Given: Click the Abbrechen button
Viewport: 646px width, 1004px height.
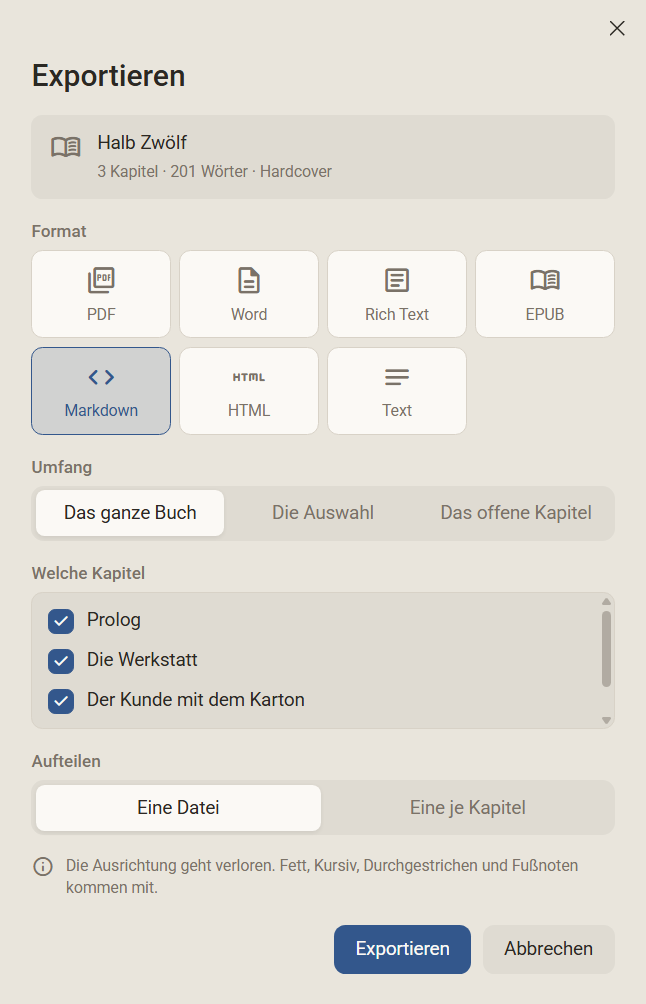Looking at the screenshot, I should 549,949.
